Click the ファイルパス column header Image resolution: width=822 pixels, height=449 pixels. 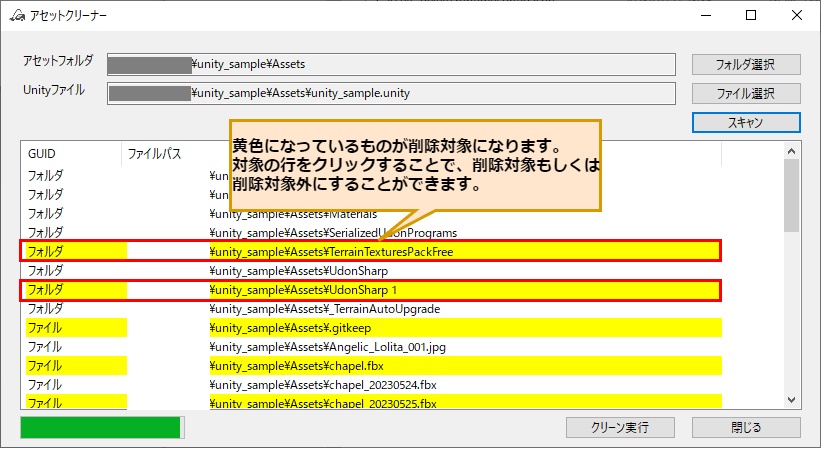421,154
